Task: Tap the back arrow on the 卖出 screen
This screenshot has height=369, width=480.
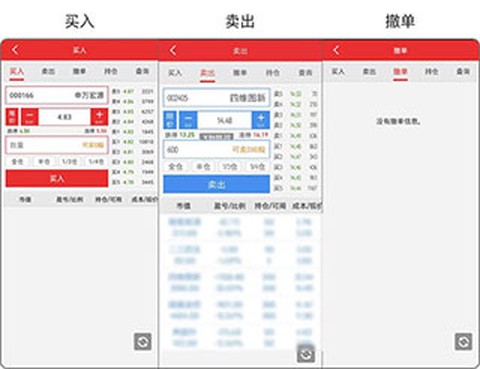Action: pos(173,51)
